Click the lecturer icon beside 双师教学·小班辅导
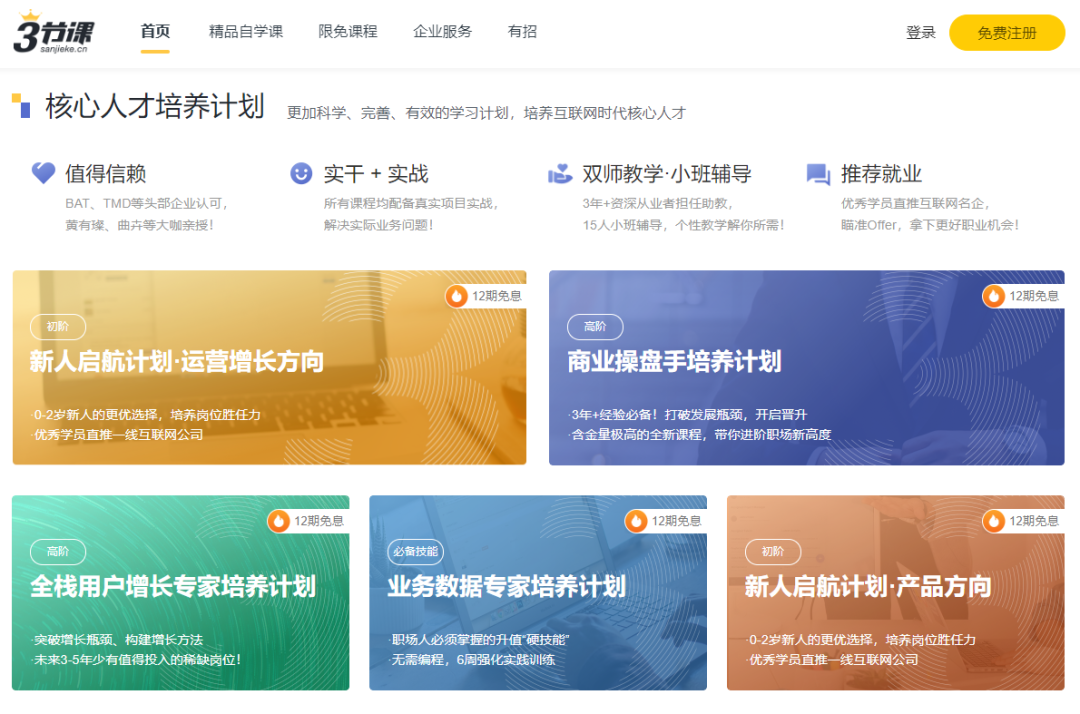This screenshot has height=714, width=1080. [x=560, y=172]
